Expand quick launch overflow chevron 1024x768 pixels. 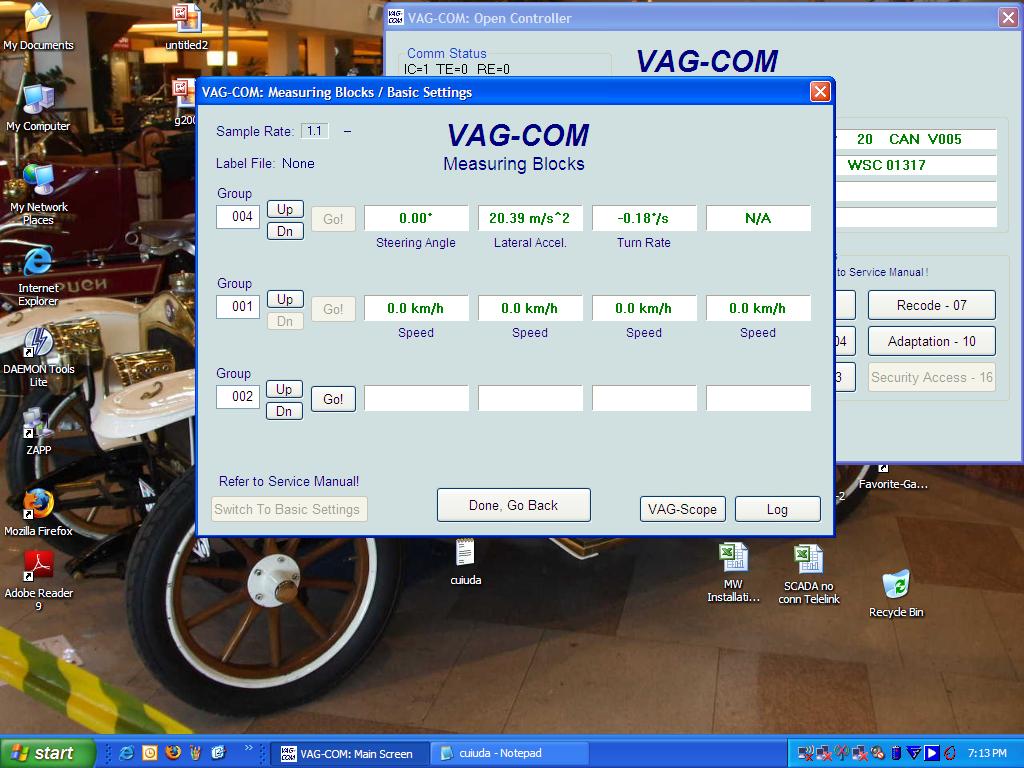tap(248, 748)
